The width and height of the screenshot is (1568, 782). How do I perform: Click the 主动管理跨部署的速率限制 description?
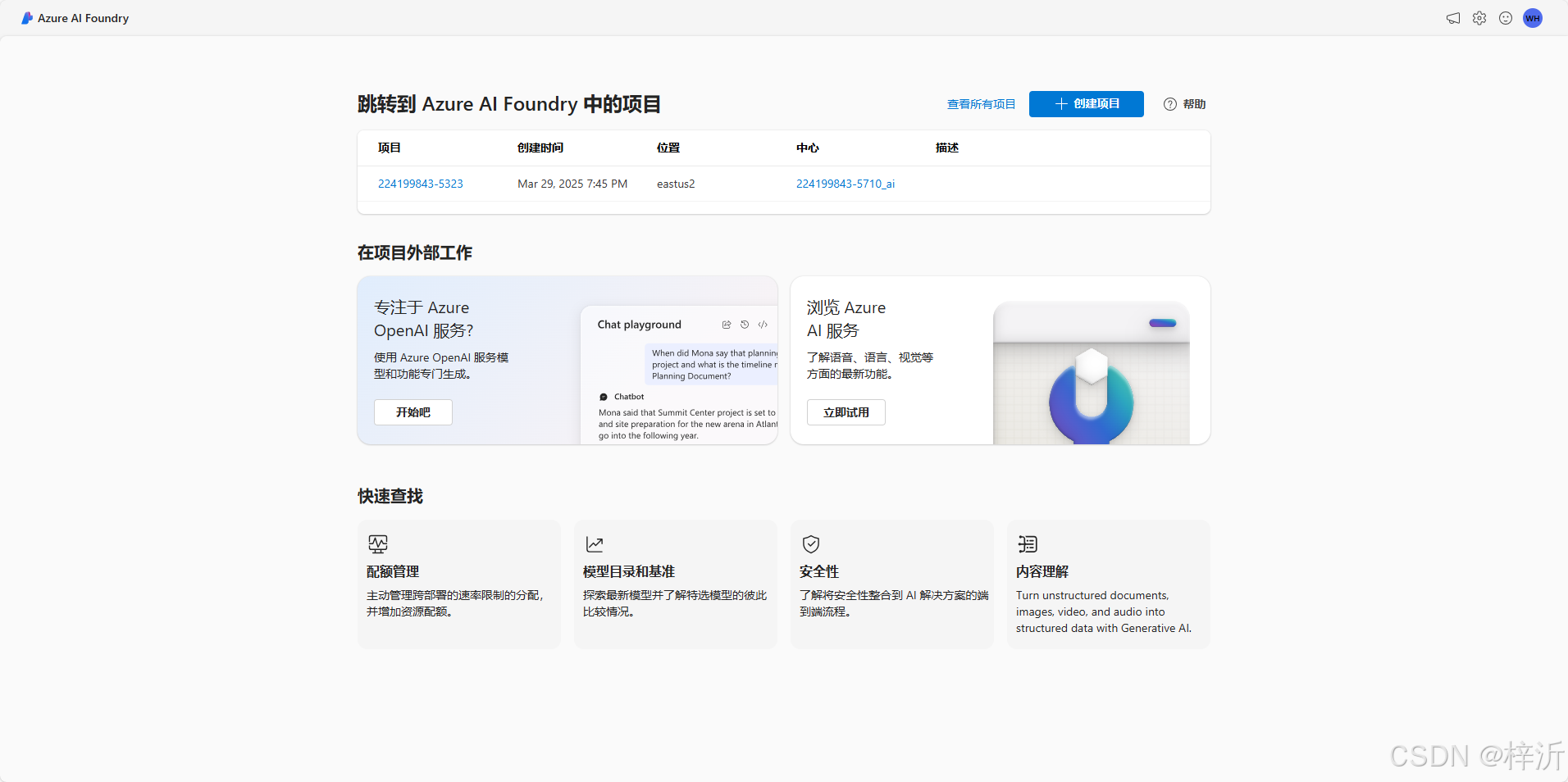click(x=455, y=603)
